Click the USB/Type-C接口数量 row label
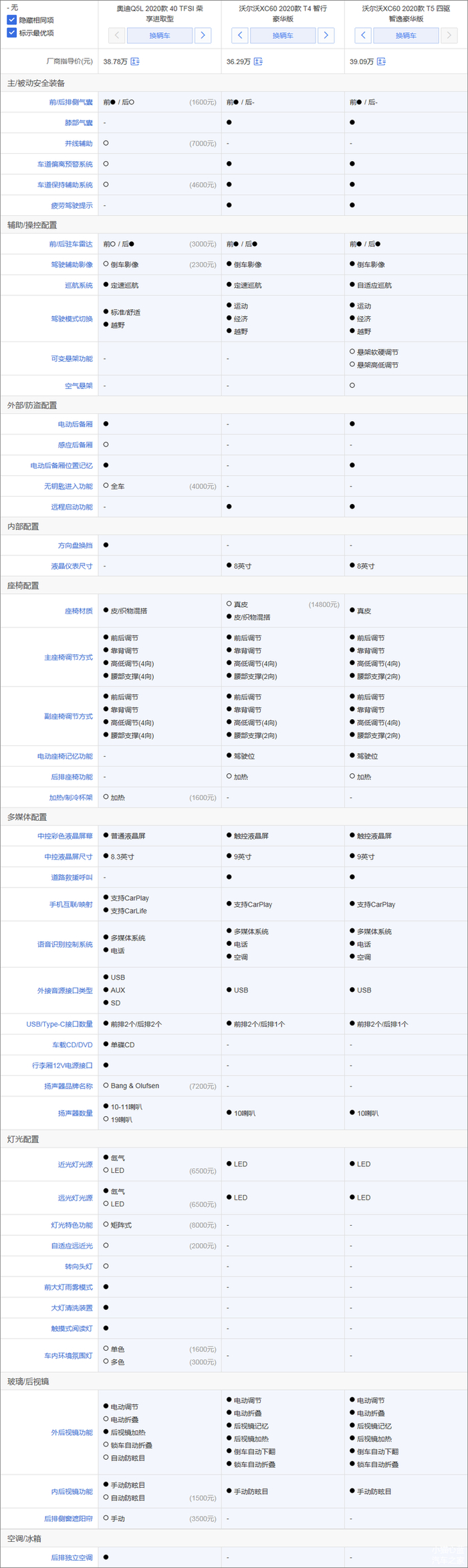 tap(60, 1025)
